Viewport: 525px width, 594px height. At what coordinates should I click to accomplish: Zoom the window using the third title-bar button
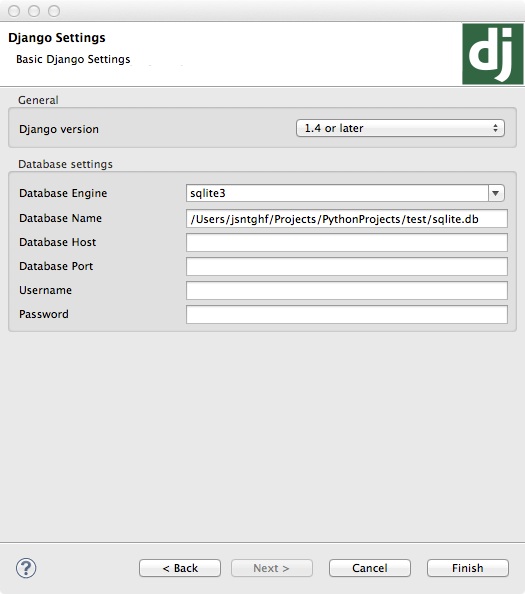click(x=54, y=11)
